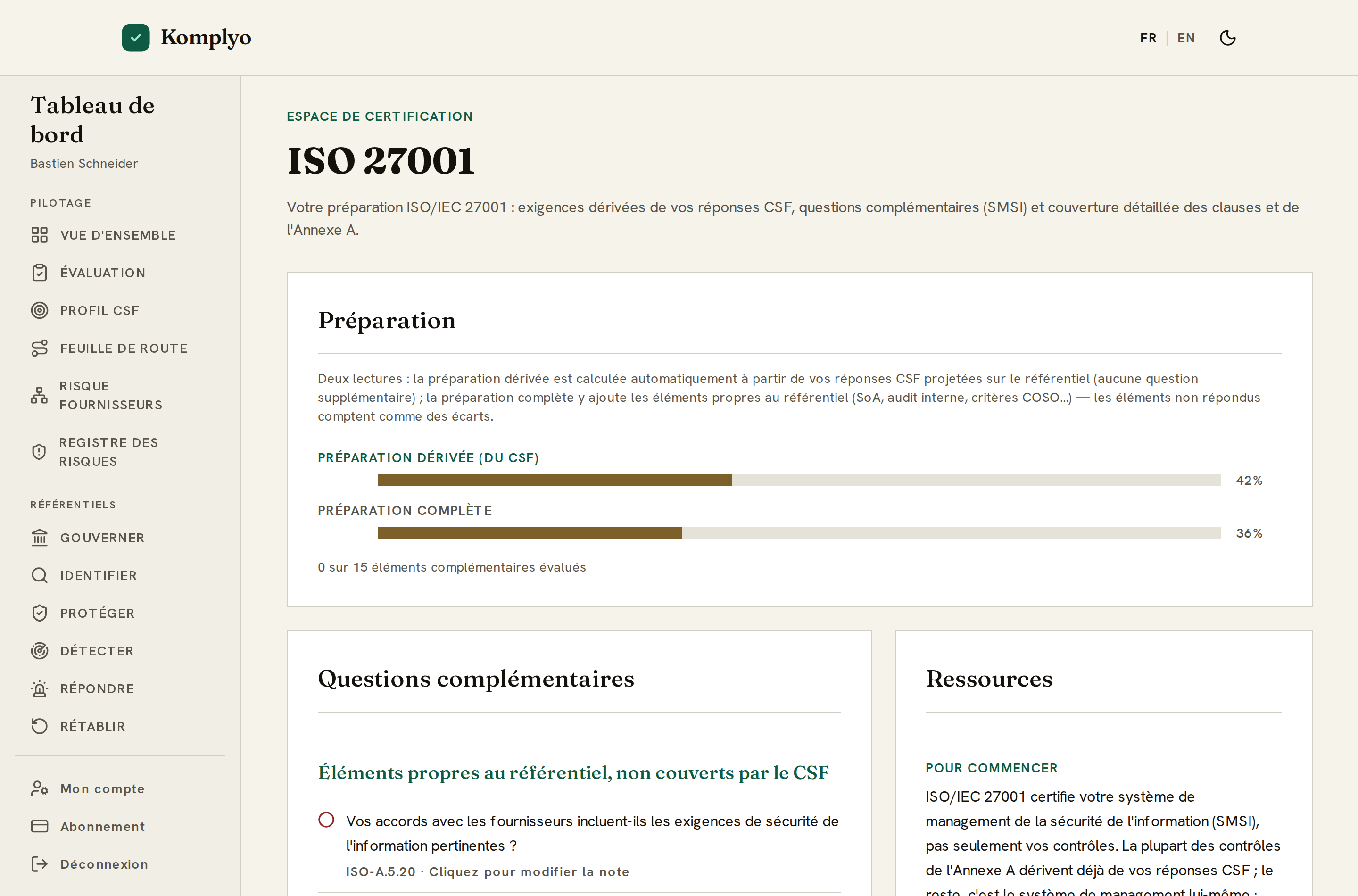Click the Répondre siren icon
Image resolution: width=1358 pixels, height=896 pixels.
(40, 689)
